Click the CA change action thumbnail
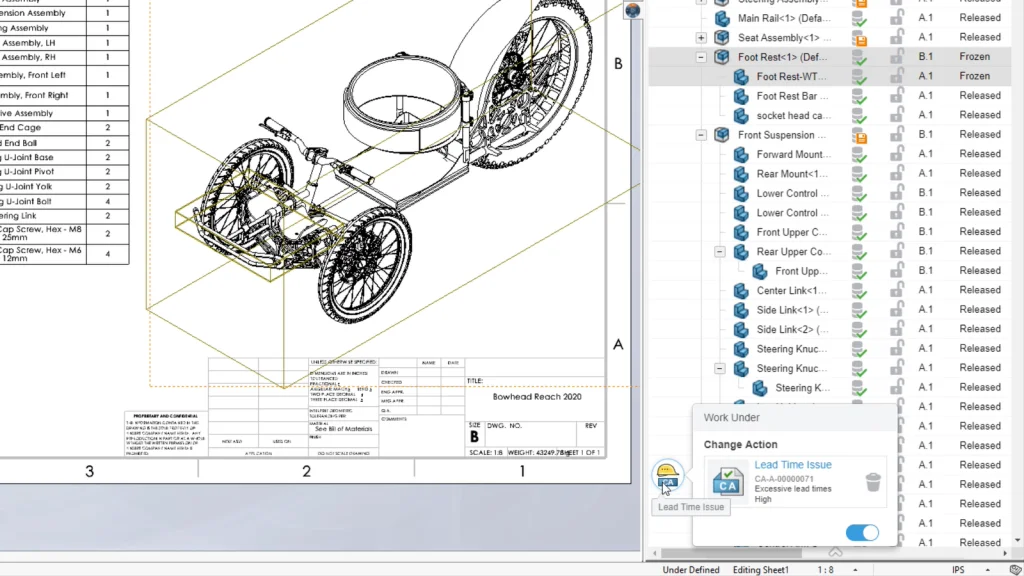The width and height of the screenshot is (1024, 576). click(x=727, y=480)
